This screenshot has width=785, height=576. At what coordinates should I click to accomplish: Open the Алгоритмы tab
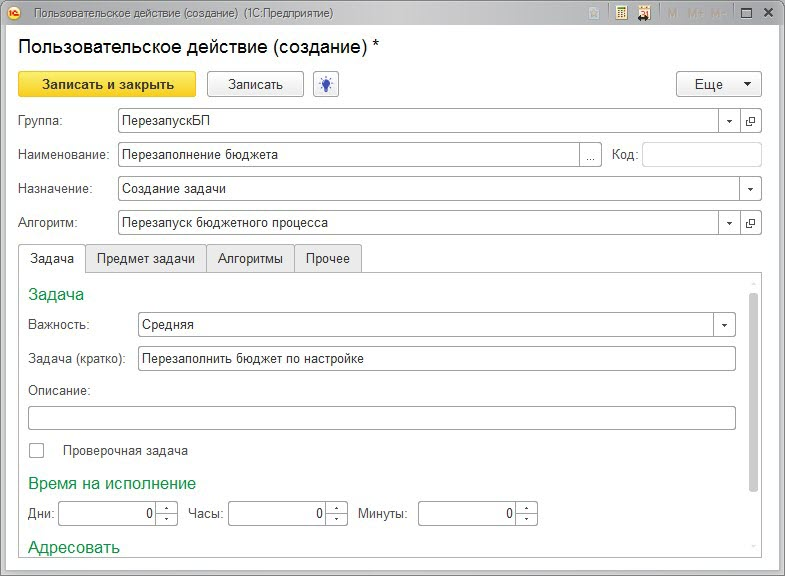tap(250, 258)
